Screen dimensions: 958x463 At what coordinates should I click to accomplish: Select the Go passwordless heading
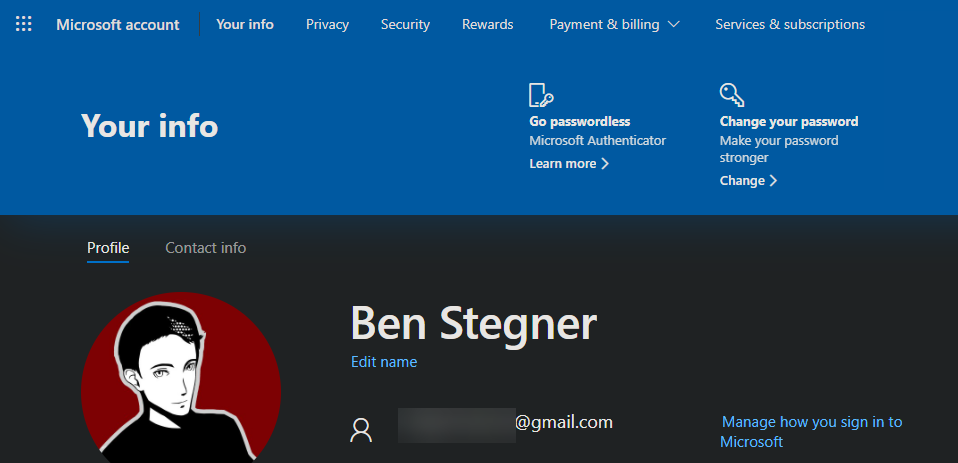[x=580, y=122]
